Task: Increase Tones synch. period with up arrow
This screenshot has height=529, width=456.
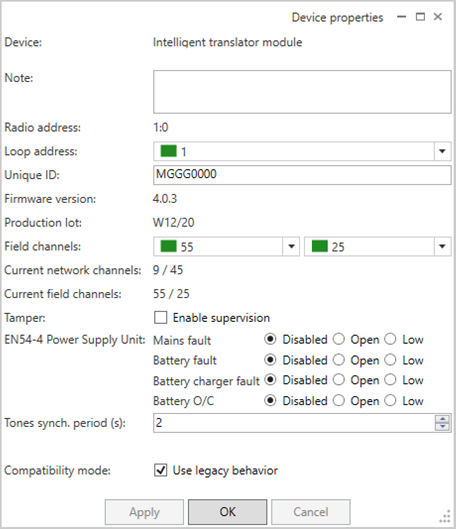Action: point(442,419)
